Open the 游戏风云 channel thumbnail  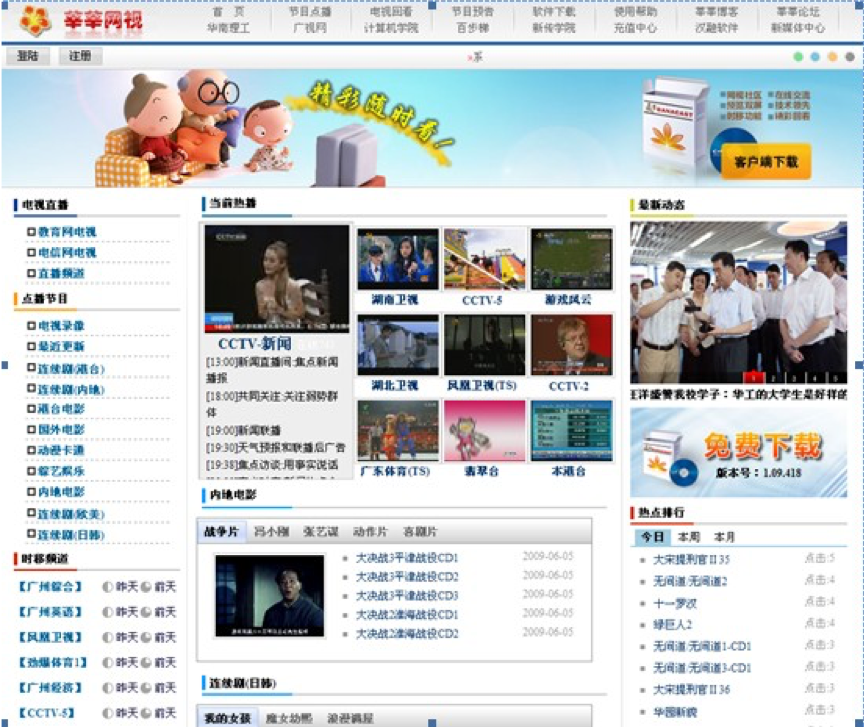(x=571, y=259)
